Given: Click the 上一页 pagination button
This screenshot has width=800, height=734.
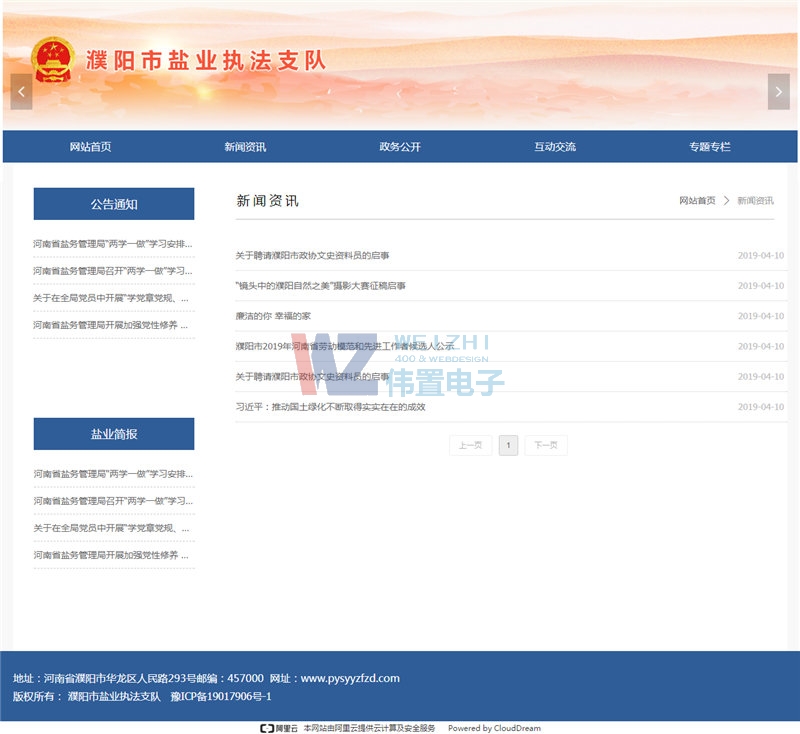Looking at the screenshot, I should click(x=470, y=445).
